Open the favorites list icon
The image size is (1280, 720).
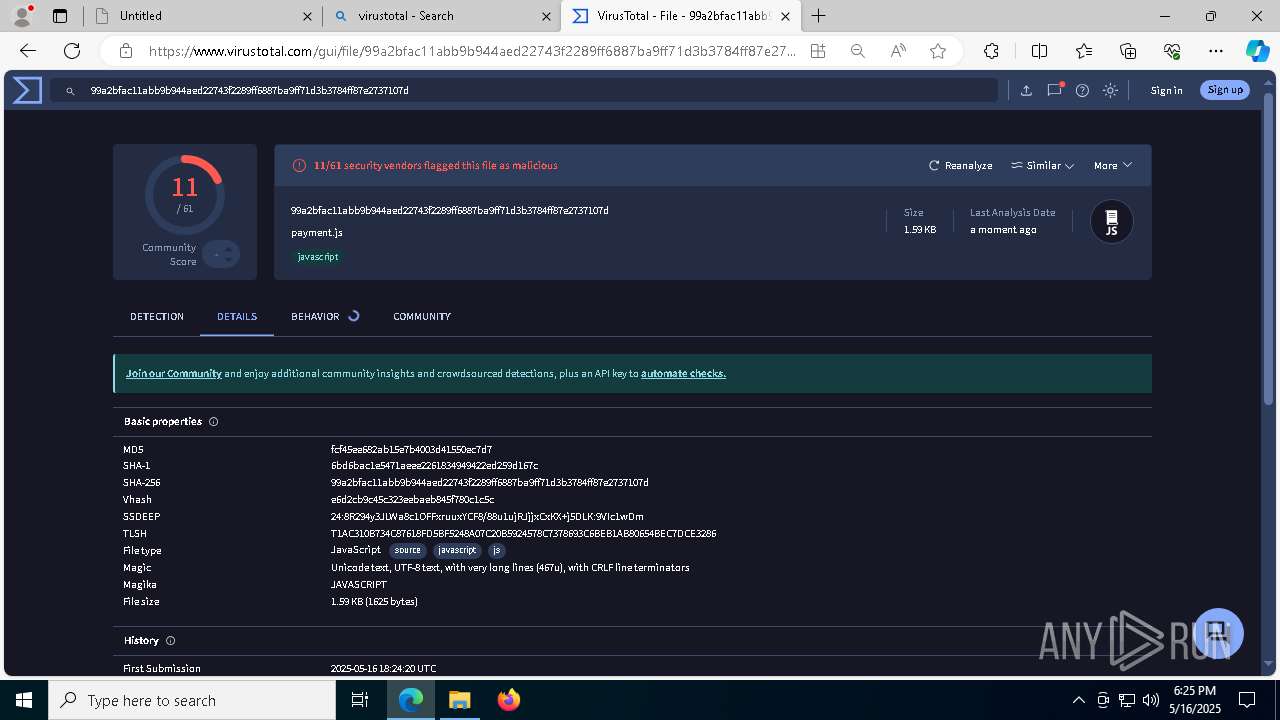[x=1084, y=51]
